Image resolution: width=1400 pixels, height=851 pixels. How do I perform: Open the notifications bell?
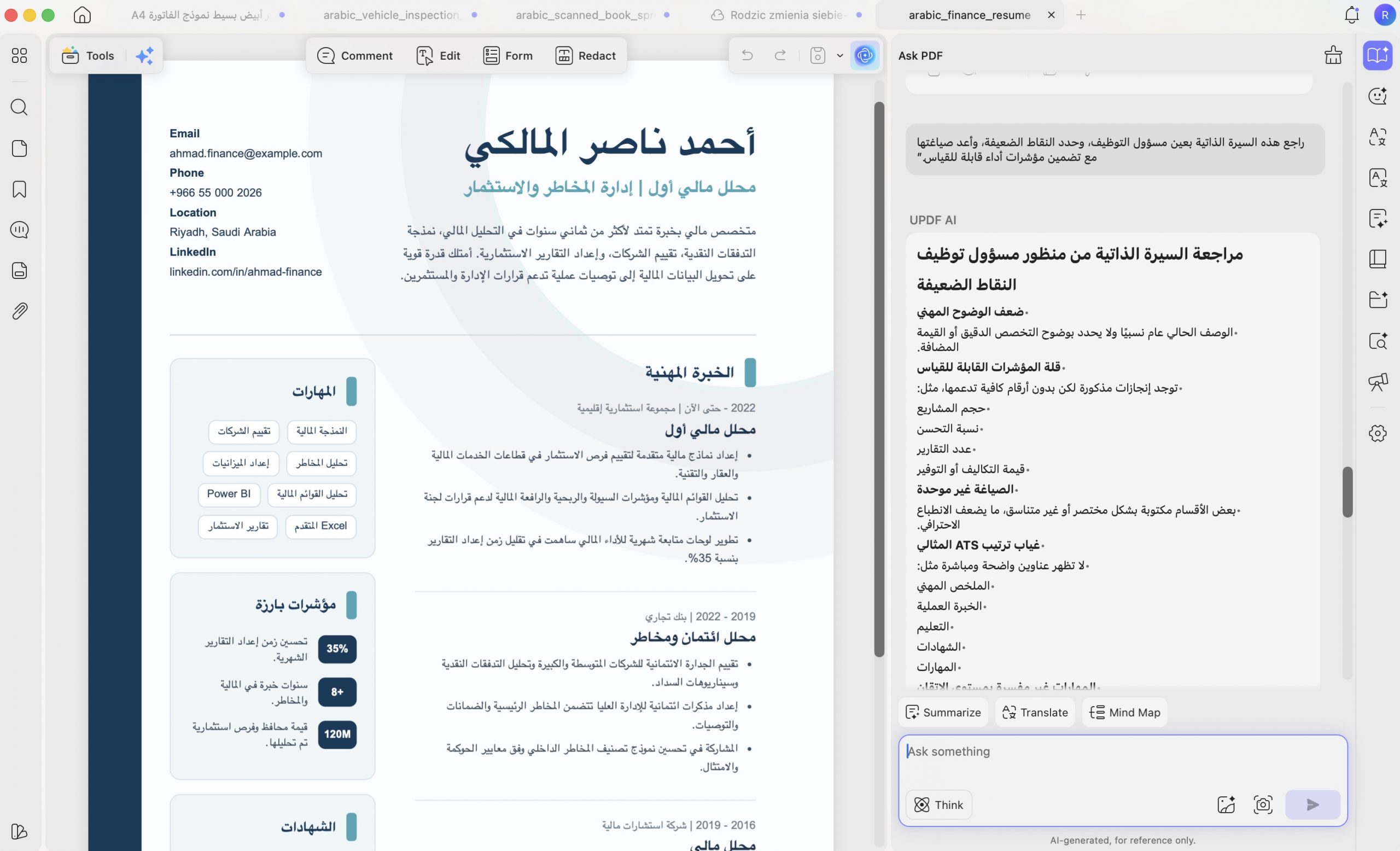coord(1352,15)
